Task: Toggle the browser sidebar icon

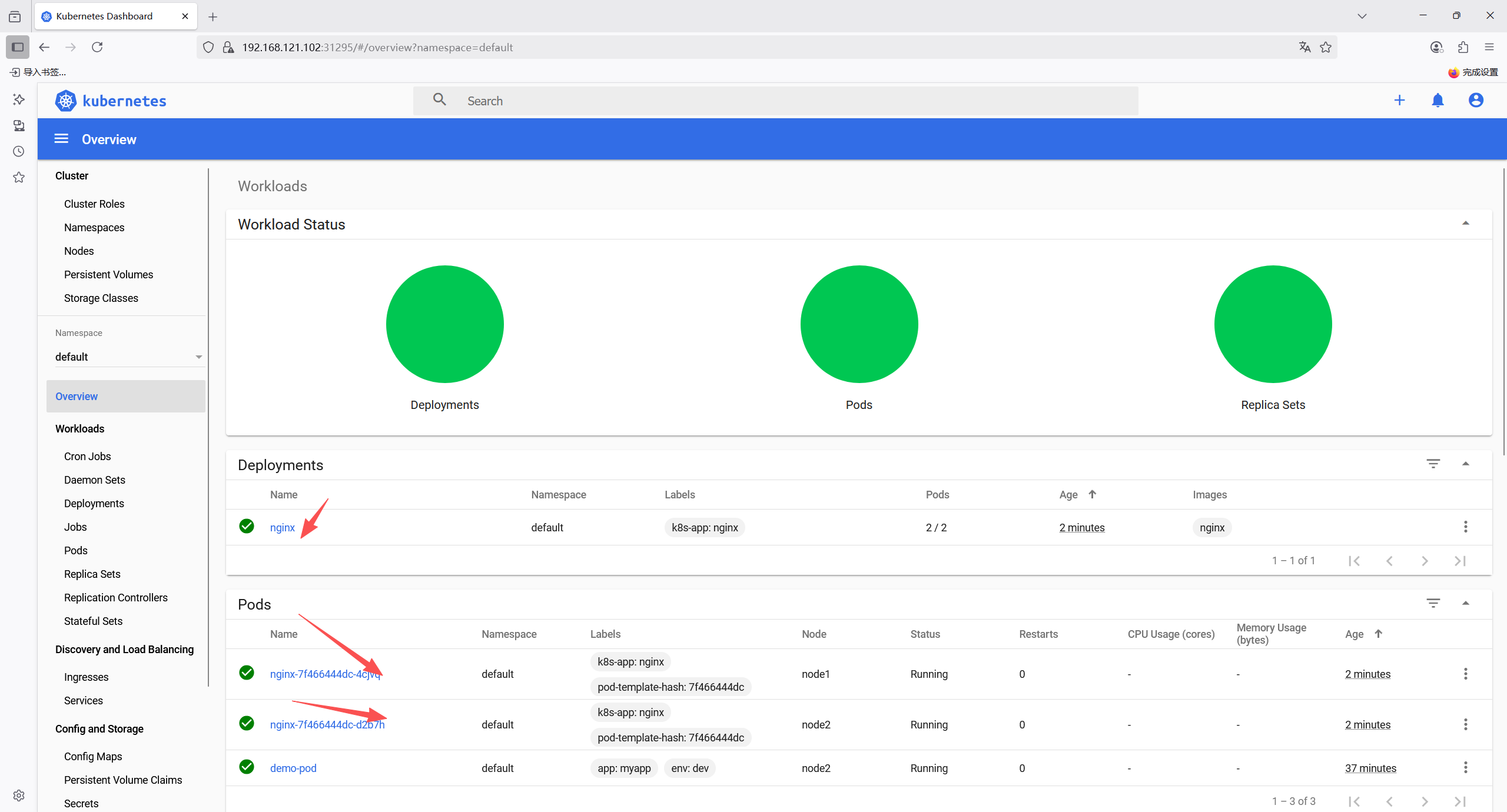Action: [x=18, y=47]
